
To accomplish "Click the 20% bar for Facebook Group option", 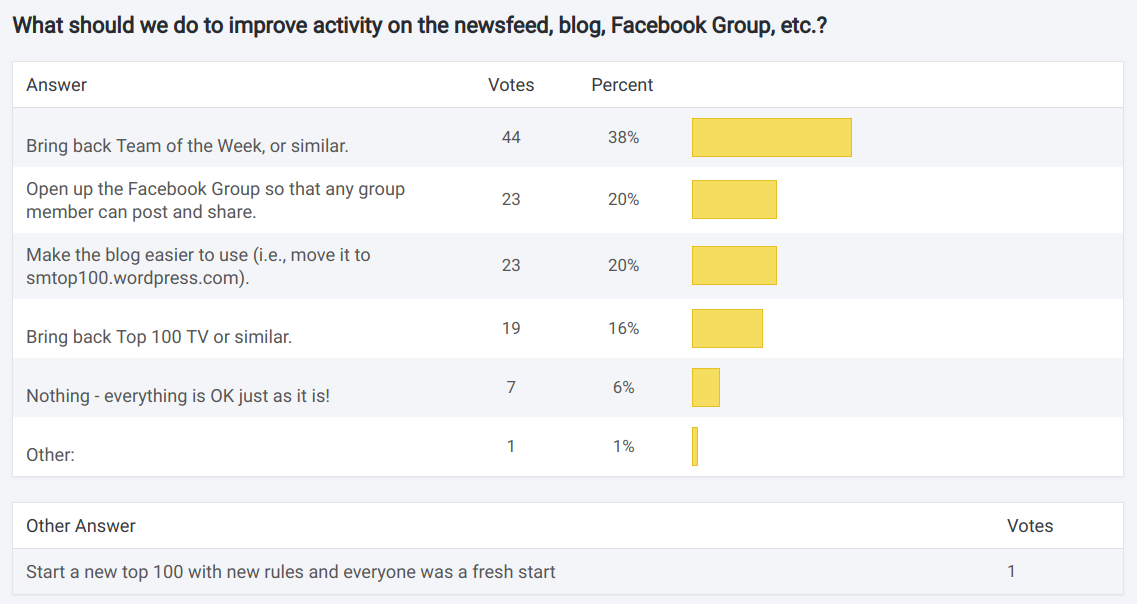I will click(734, 199).
